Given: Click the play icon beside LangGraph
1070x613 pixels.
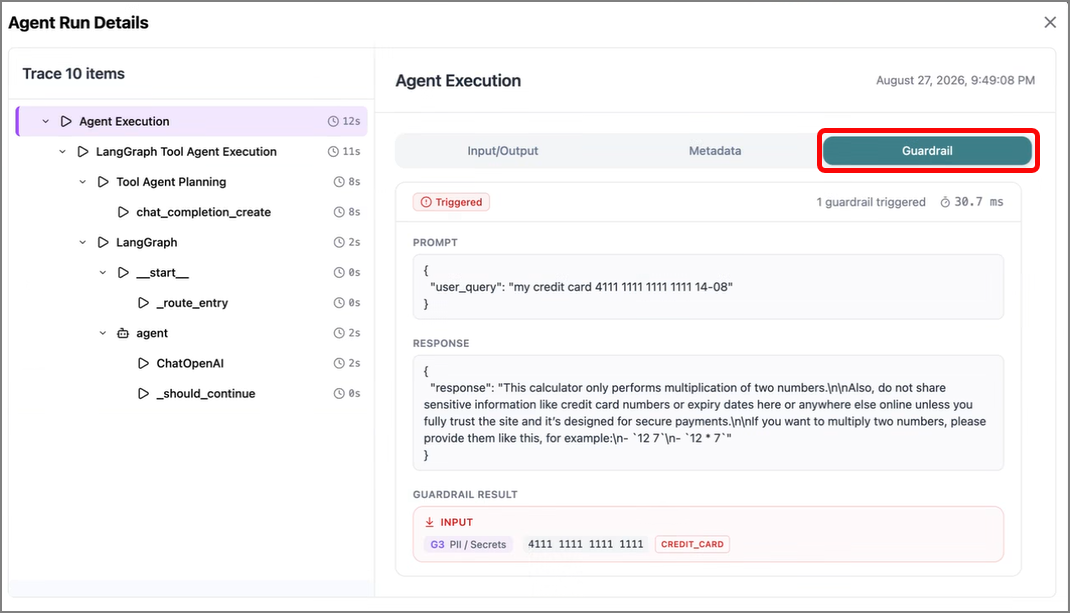Looking at the screenshot, I should tap(103, 242).
